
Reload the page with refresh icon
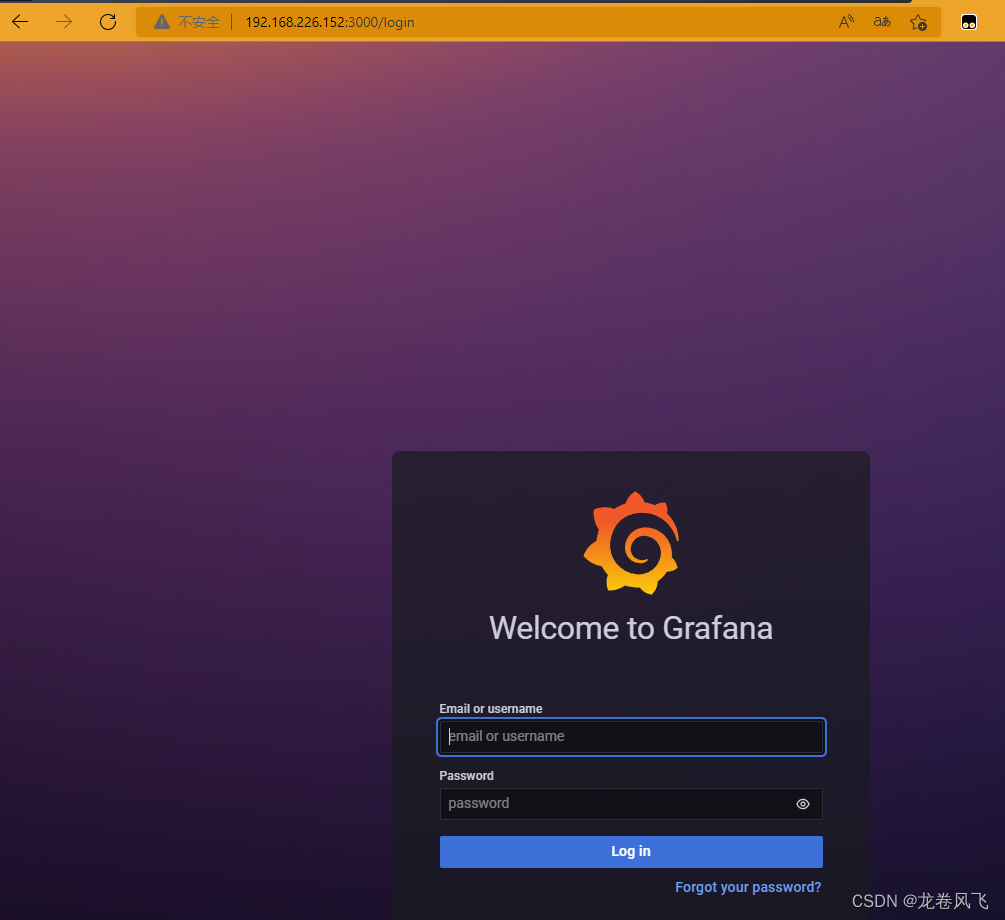(108, 22)
